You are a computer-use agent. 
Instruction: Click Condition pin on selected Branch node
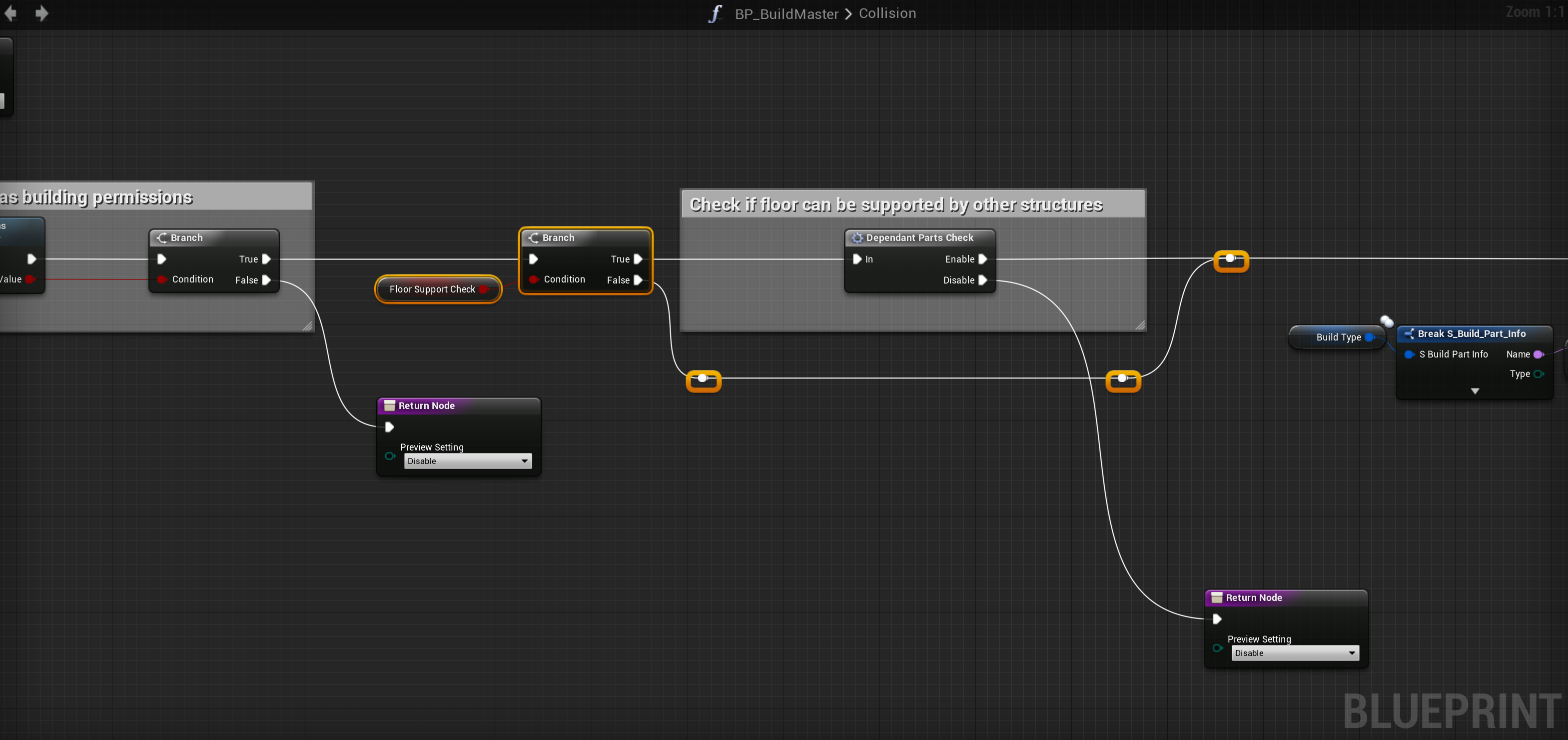(534, 279)
